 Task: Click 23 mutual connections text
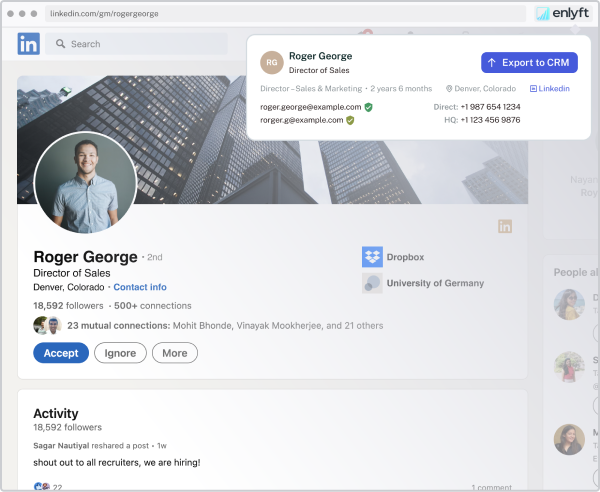coord(119,326)
